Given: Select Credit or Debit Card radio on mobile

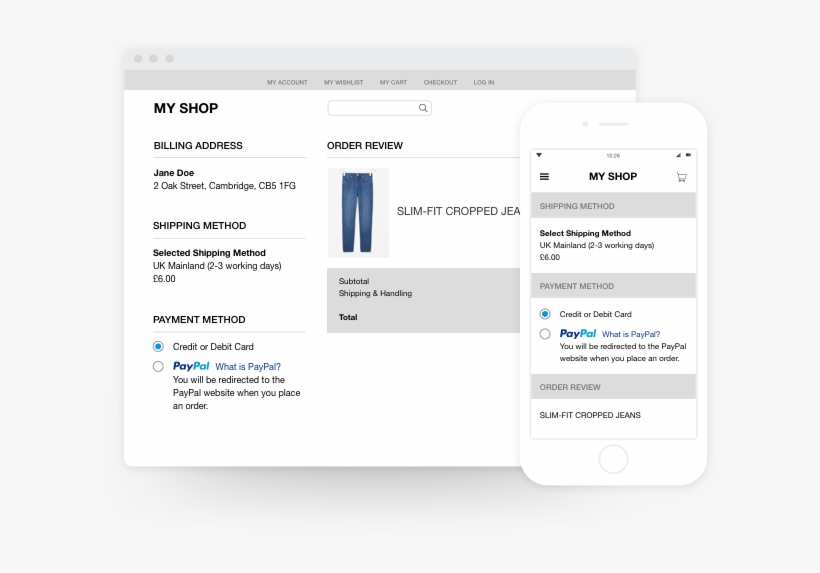Looking at the screenshot, I should tap(545, 314).
